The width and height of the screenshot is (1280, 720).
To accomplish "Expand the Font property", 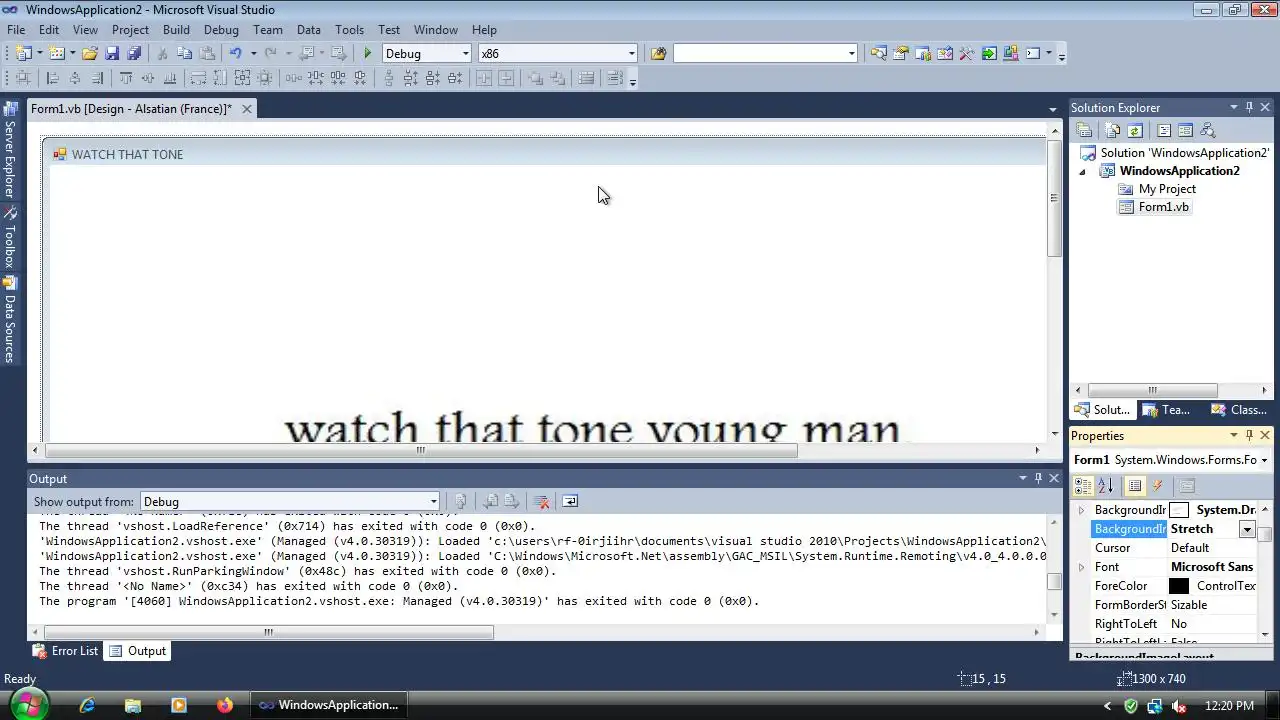I will tap(1081, 567).
